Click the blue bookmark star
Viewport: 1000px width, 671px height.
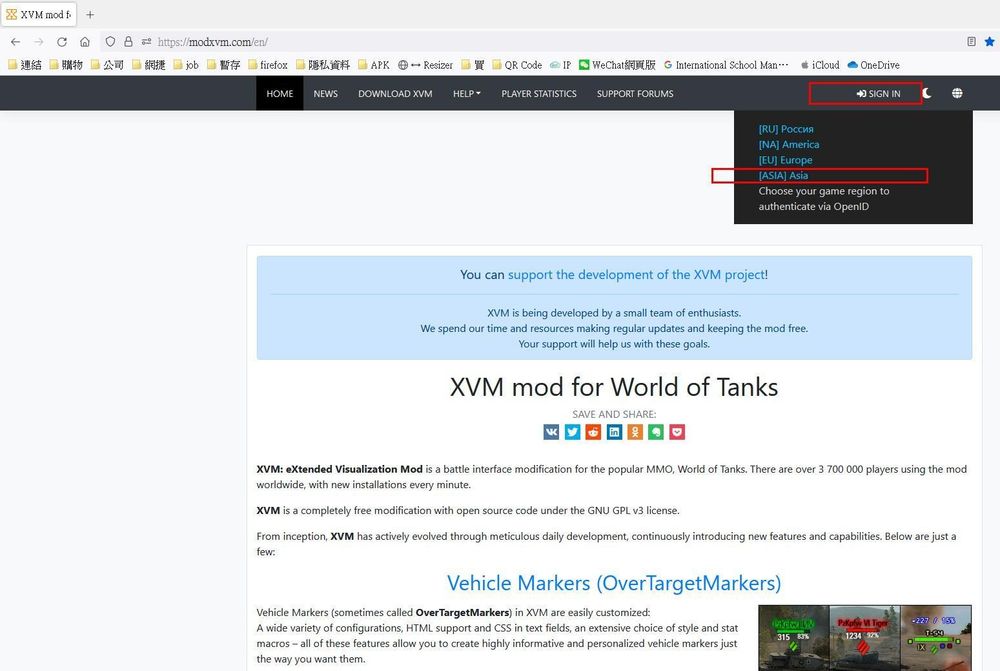point(990,41)
